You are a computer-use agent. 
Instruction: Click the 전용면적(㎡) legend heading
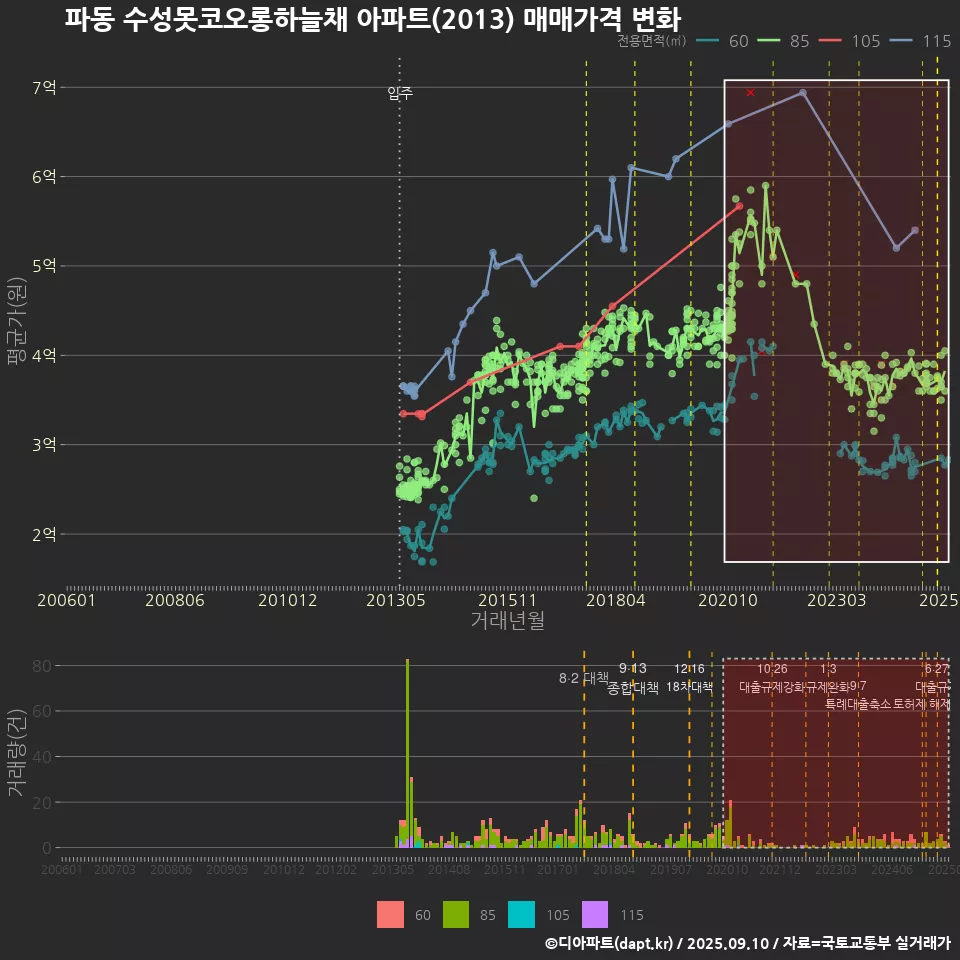coord(651,41)
